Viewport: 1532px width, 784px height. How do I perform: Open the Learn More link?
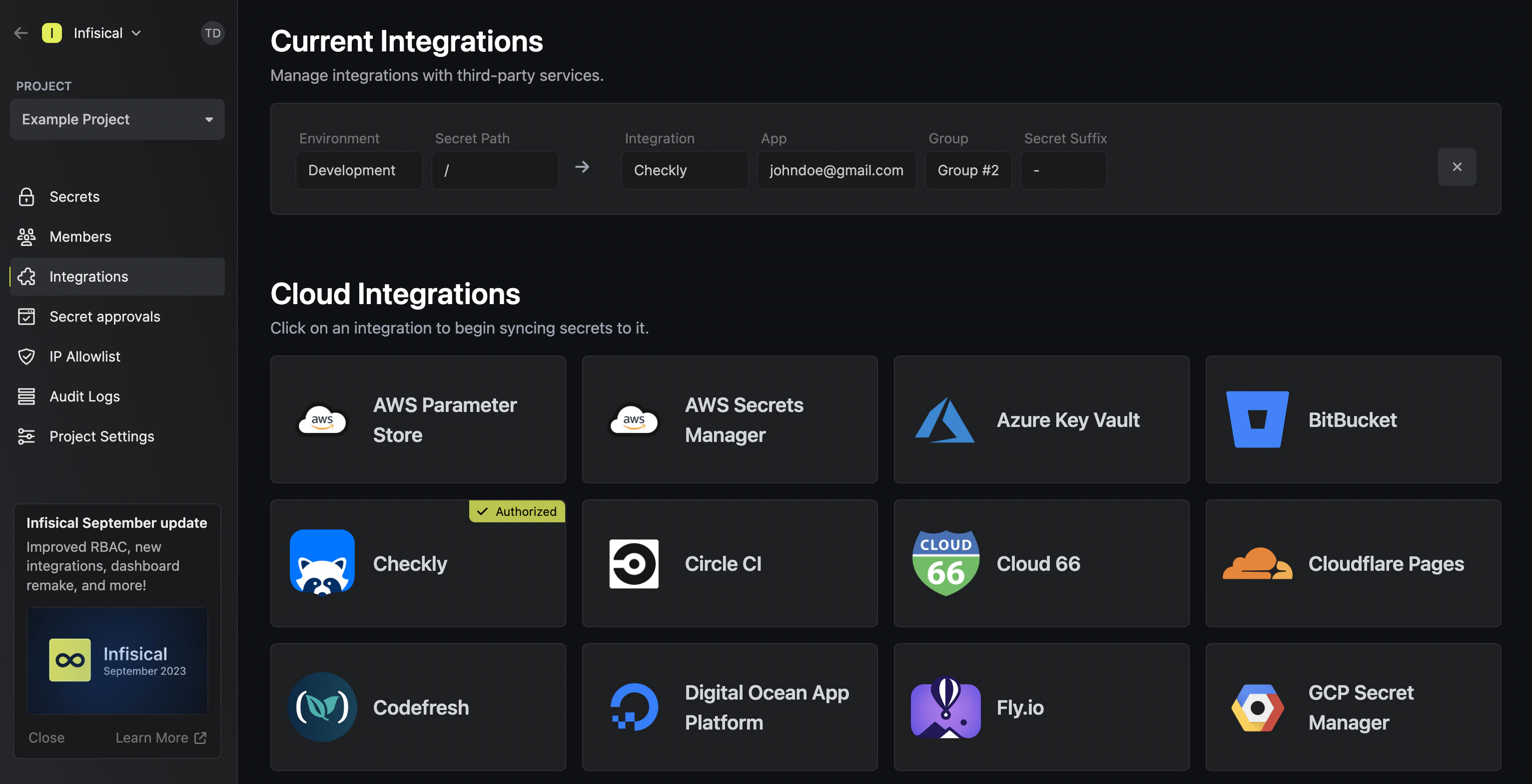point(160,738)
